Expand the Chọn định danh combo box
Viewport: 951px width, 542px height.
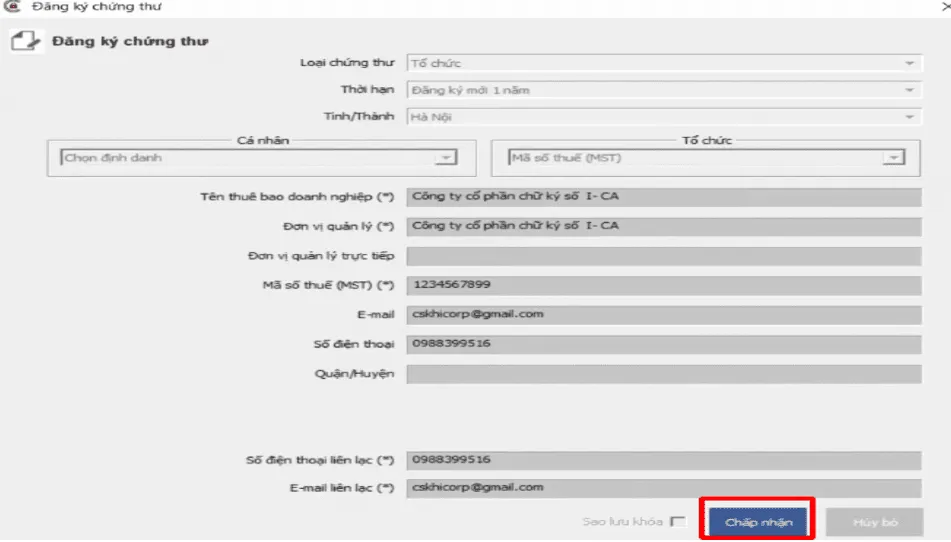pyautogui.click(x=258, y=158)
